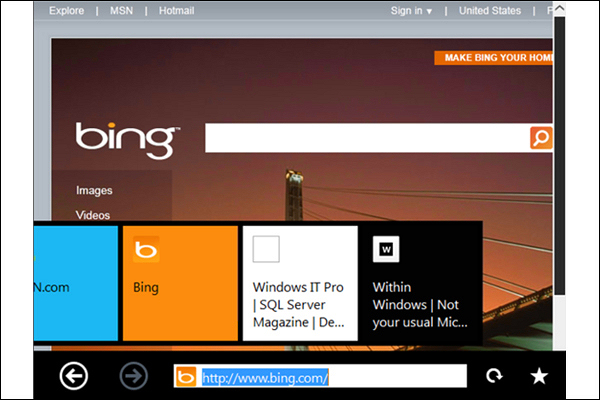This screenshot has height=400, width=600.
Task: Click the forward arrow navigation button
Action: point(133,376)
